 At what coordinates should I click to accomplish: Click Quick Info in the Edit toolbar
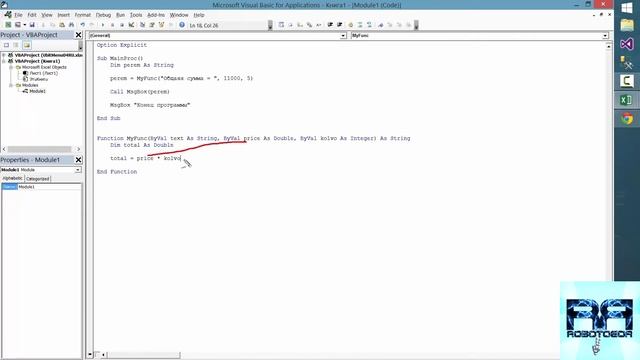click(300, 25)
